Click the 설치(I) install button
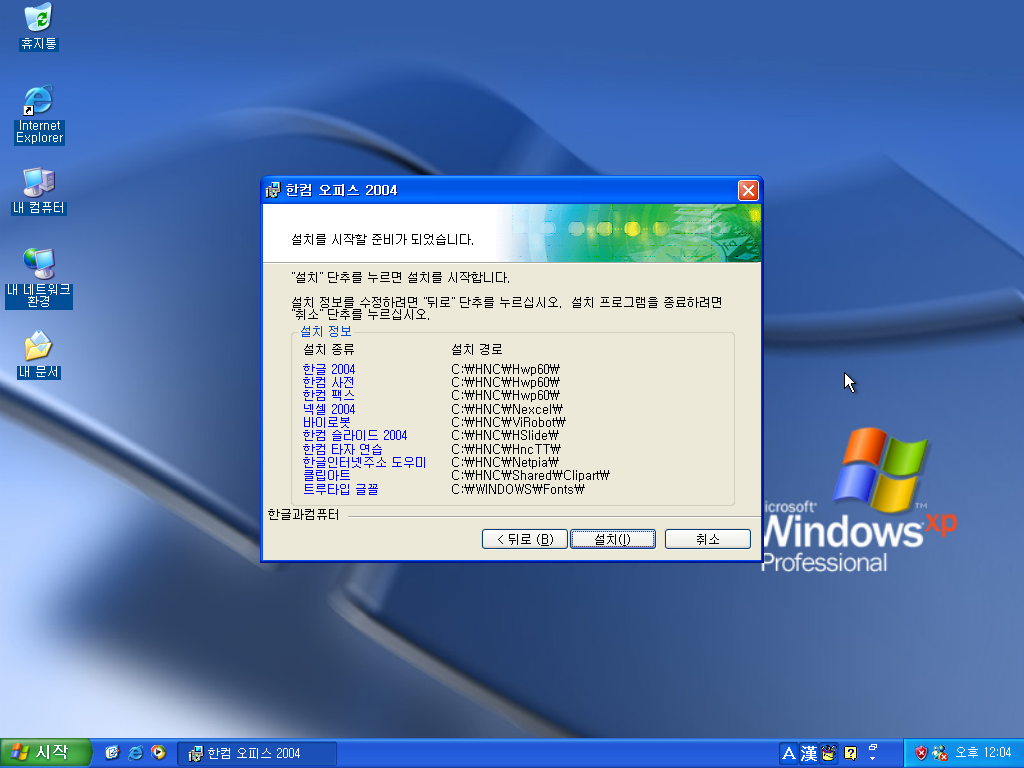 coord(613,539)
